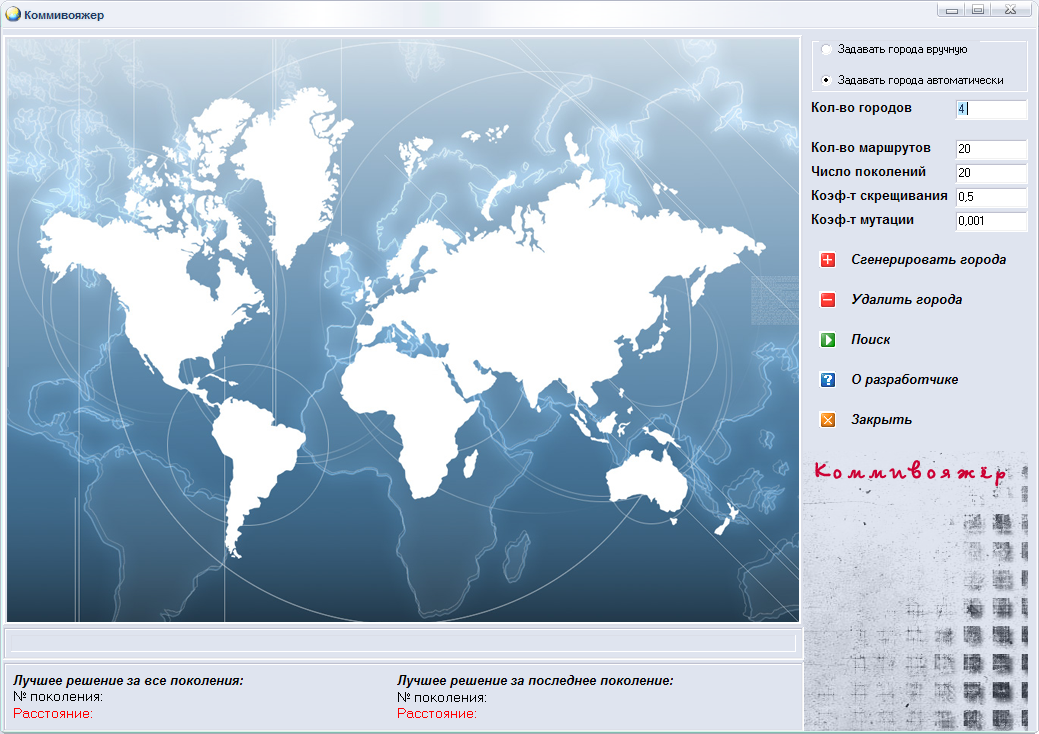This screenshot has height=734, width=1039.
Task: Click the 'Кол-во городов' label
Action: 861,108
